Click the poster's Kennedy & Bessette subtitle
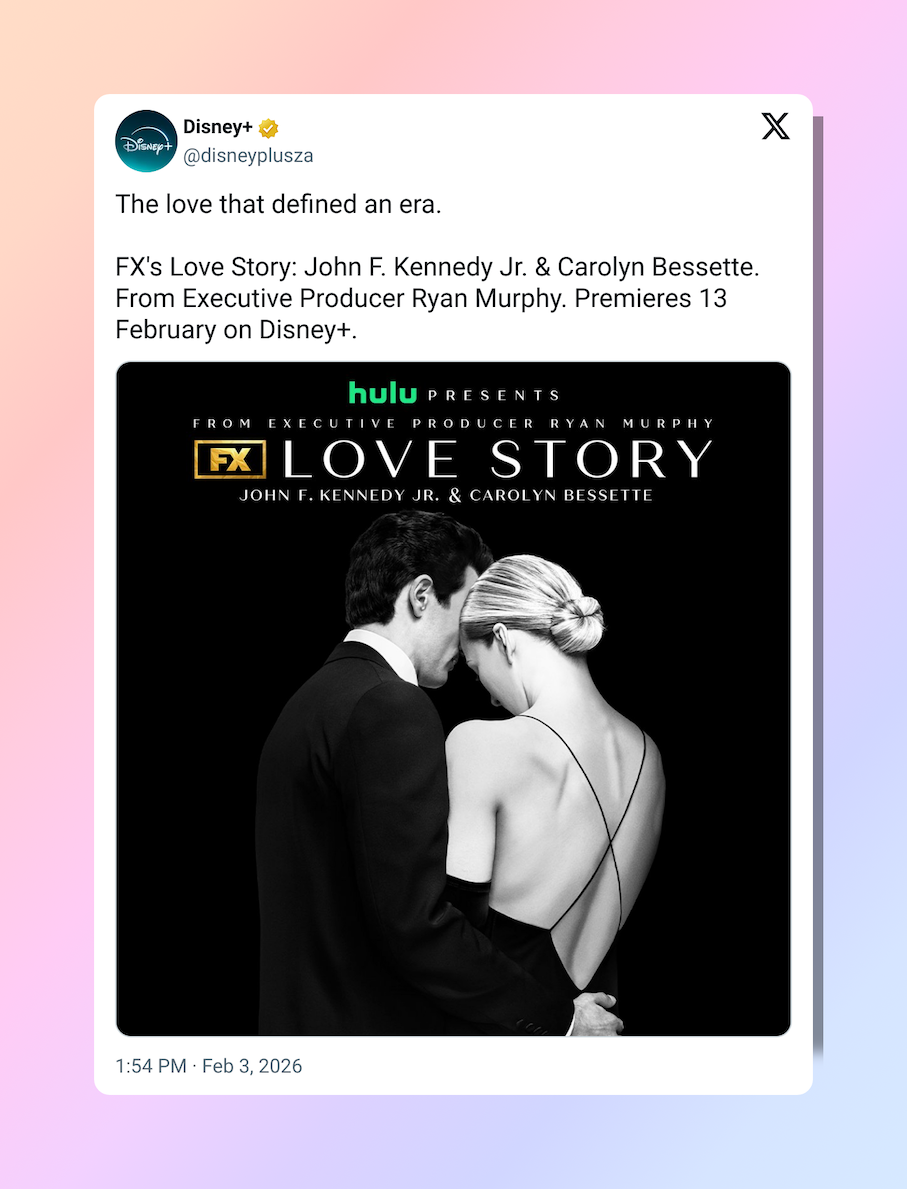 pyautogui.click(x=446, y=495)
